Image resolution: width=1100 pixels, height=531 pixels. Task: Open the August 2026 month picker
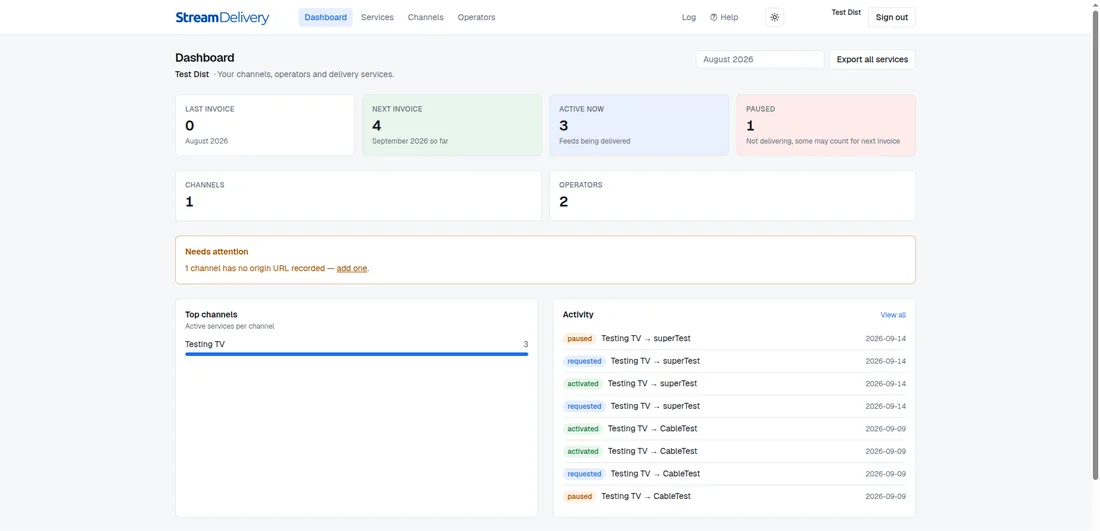(760, 60)
